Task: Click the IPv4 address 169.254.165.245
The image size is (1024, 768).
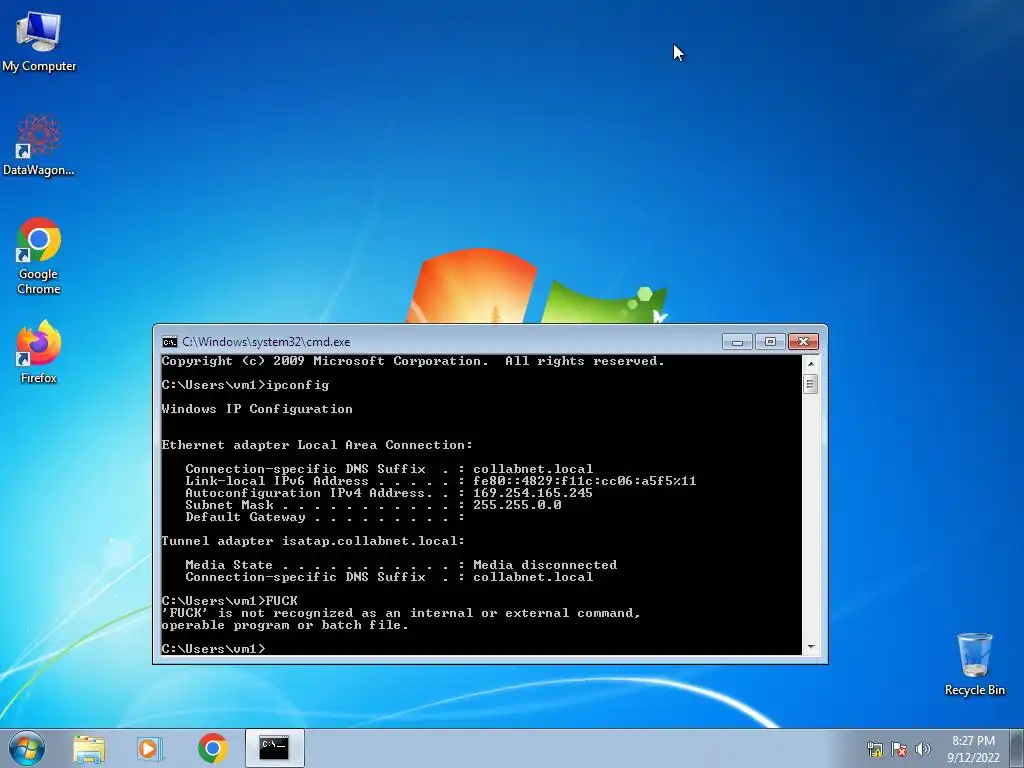Action: 533,493
